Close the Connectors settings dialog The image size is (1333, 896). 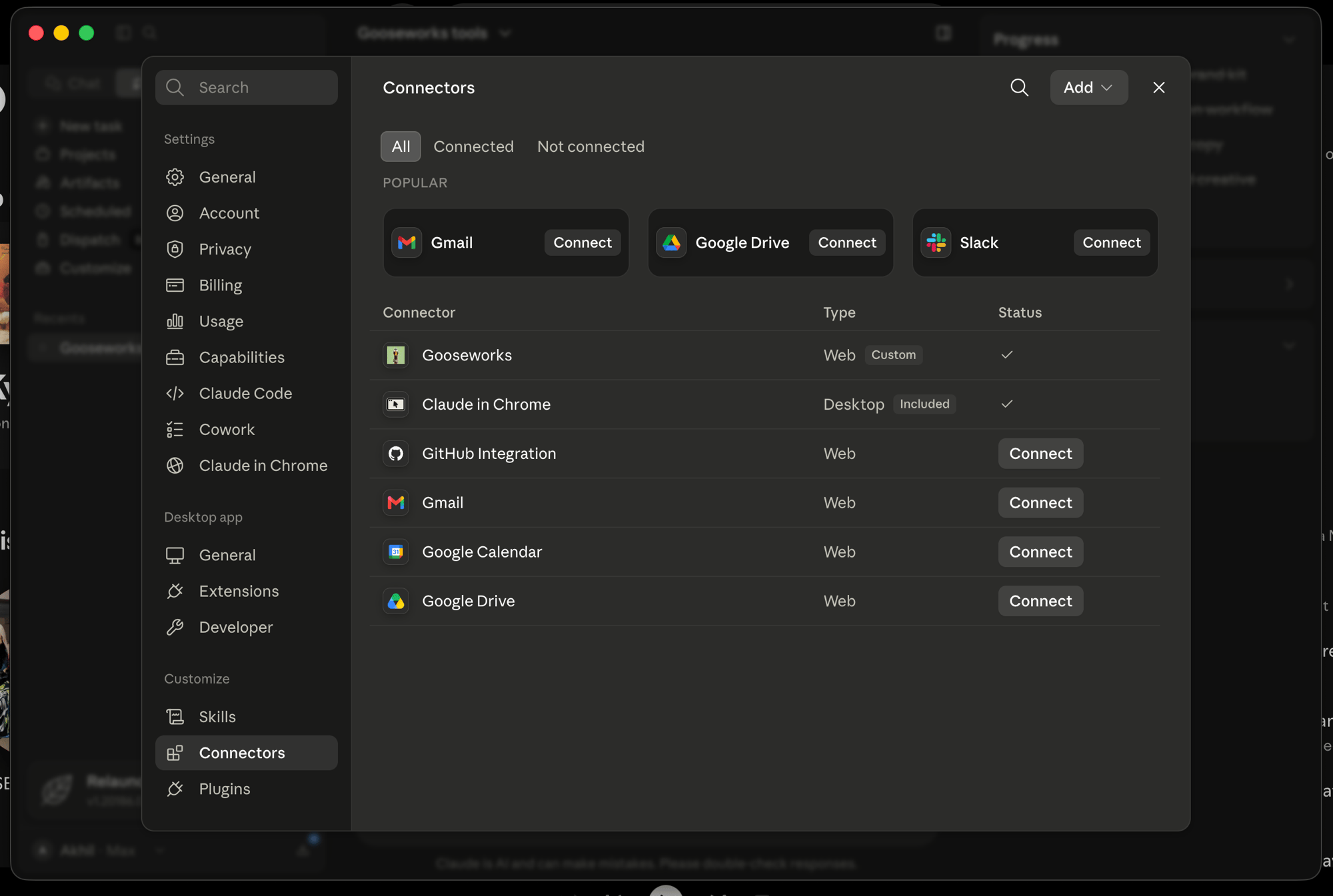click(1159, 87)
